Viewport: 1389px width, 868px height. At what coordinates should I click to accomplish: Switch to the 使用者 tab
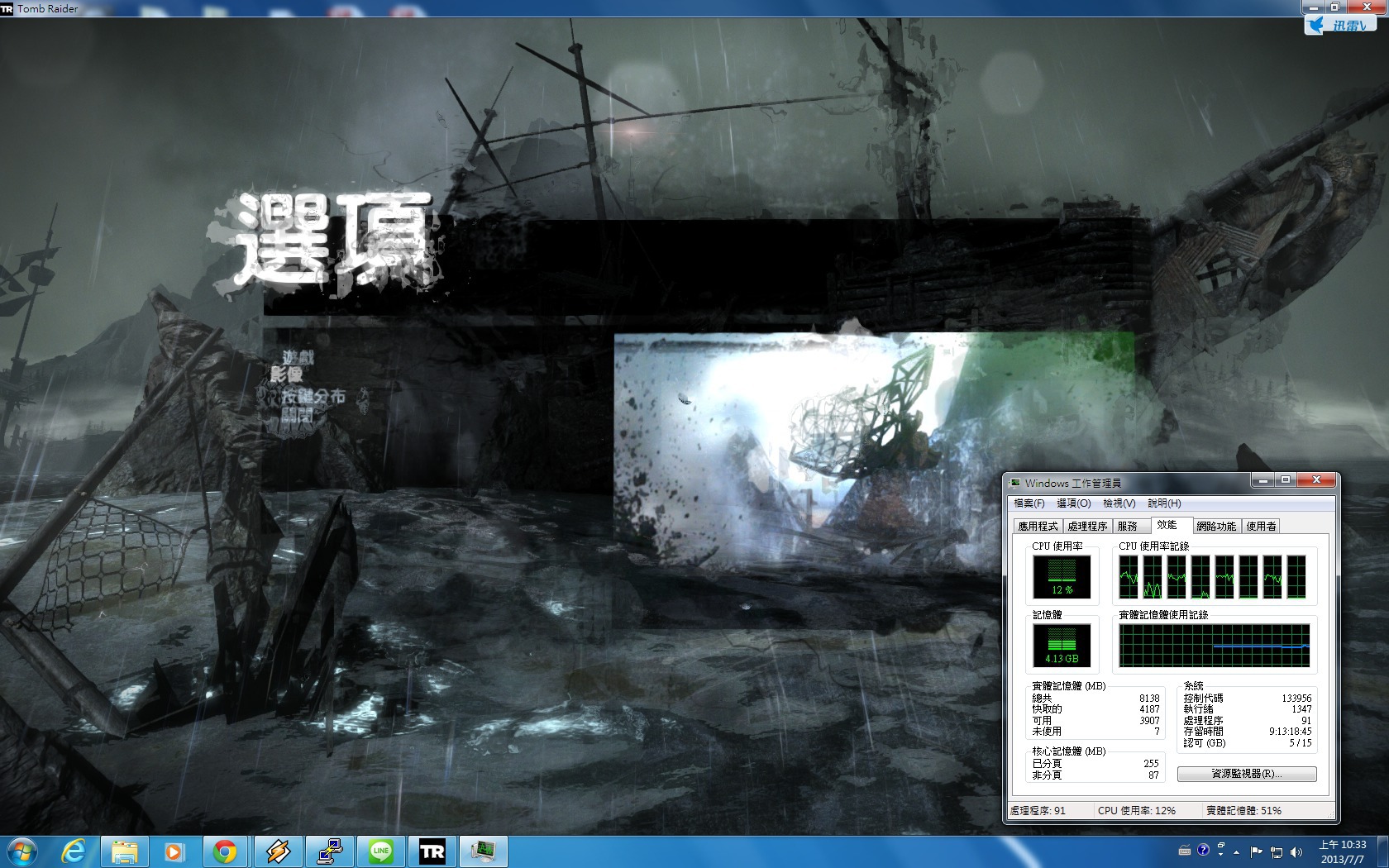point(1262,527)
